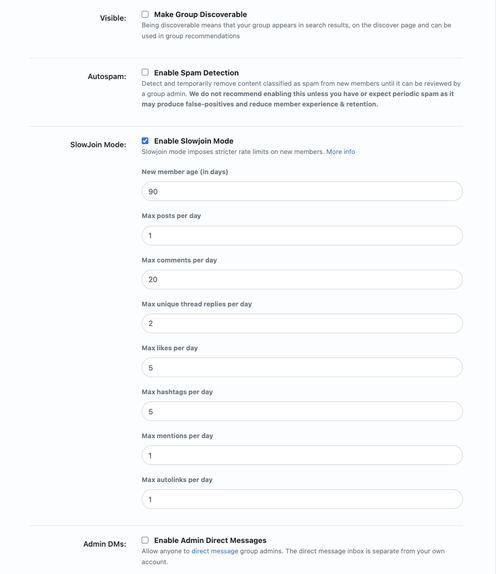
Task: Uncheck Enable Slowjoin Mode checkbox
Action: [145, 141]
